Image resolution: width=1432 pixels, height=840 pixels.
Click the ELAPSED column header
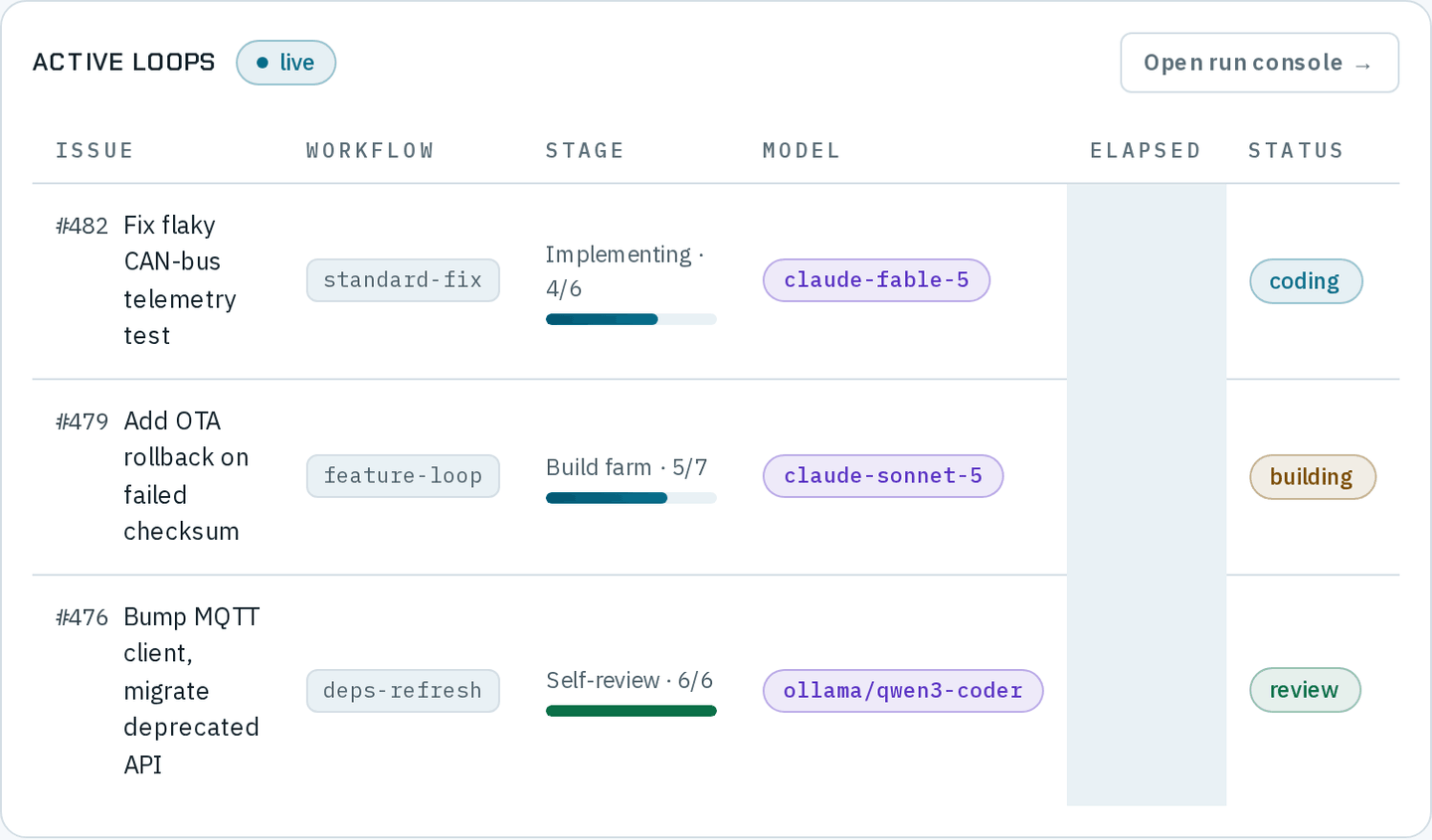click(1146, 150)
